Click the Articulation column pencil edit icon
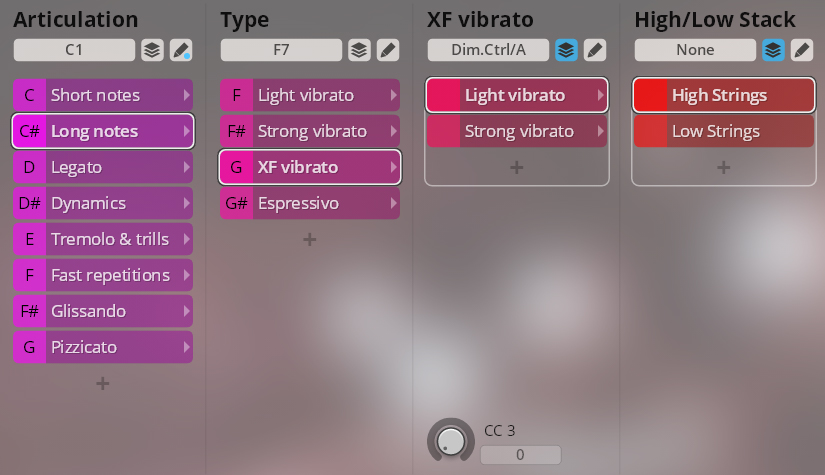The height and width of the screenshot is (475, 825). click(x=181, y=50)
